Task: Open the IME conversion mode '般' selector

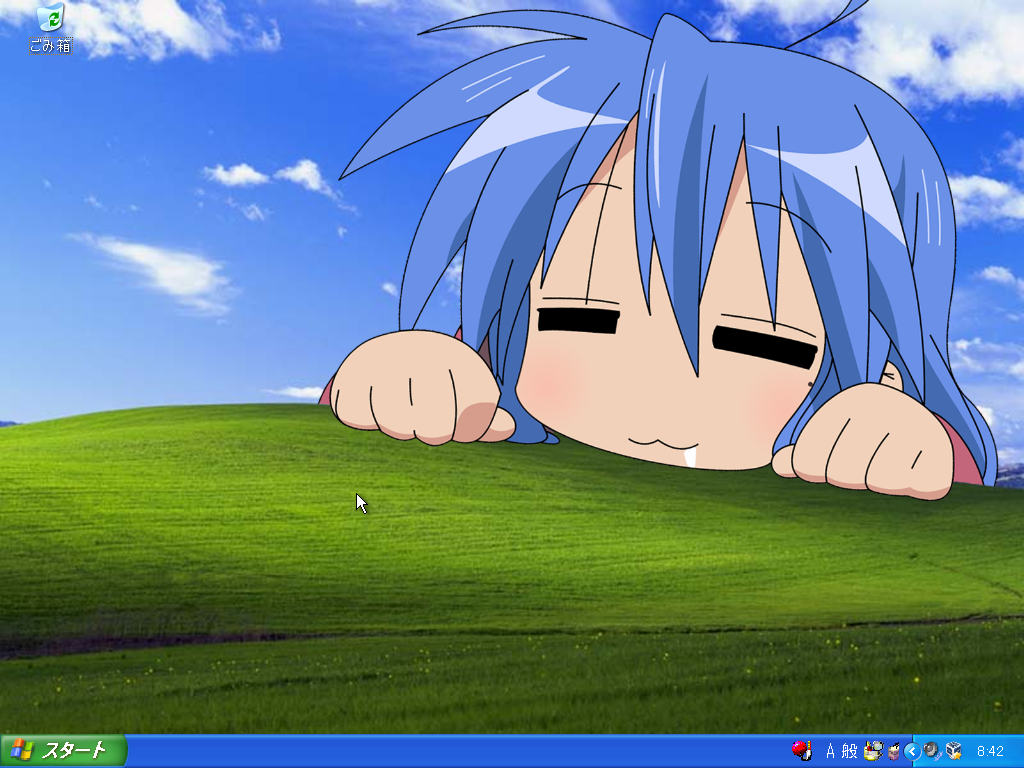Action: coord(849,750)
